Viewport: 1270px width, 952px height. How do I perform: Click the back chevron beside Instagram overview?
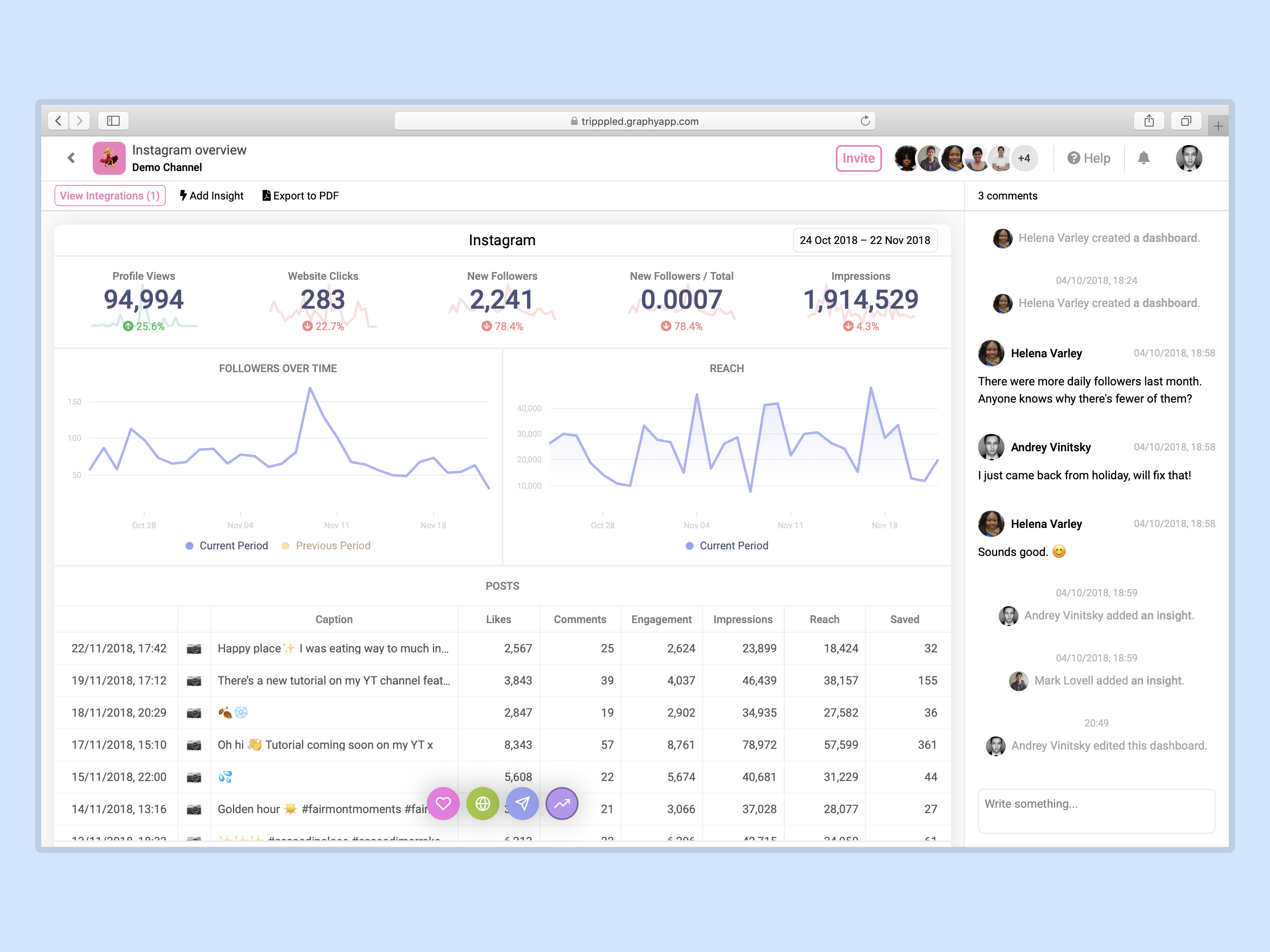pyautogui.click(x=71, y=158)
